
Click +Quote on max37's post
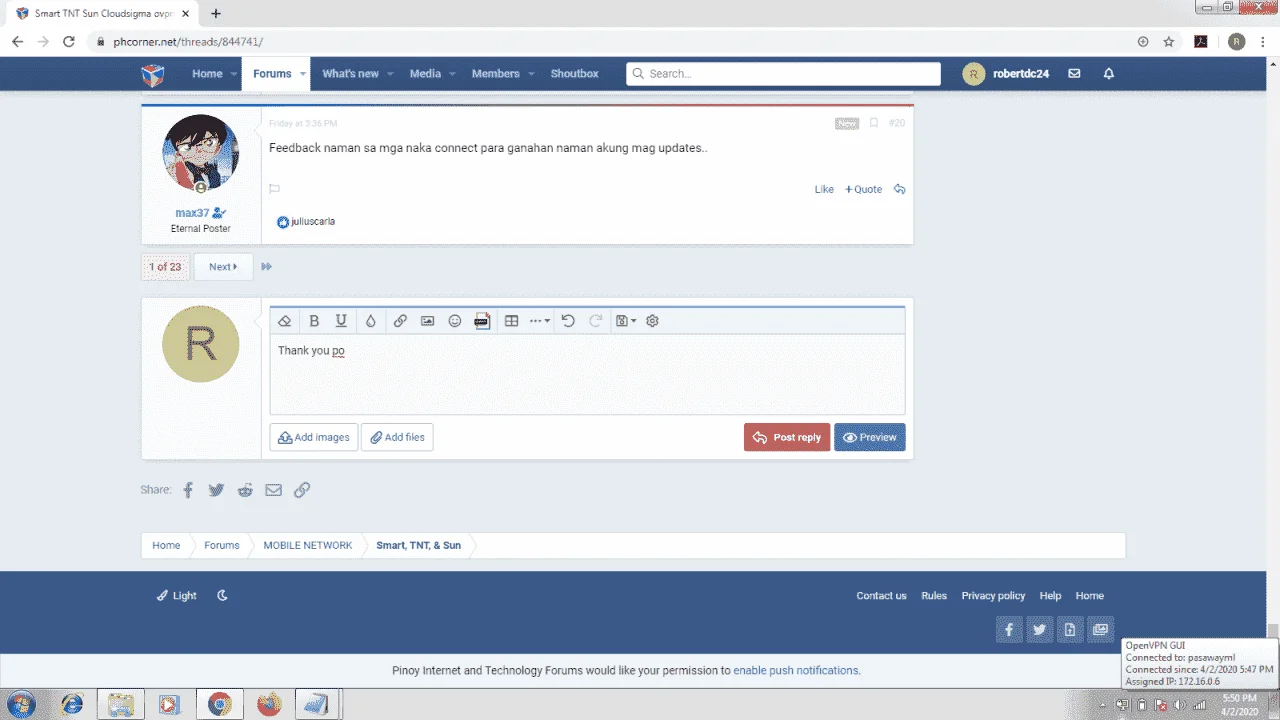pos(864,189)
